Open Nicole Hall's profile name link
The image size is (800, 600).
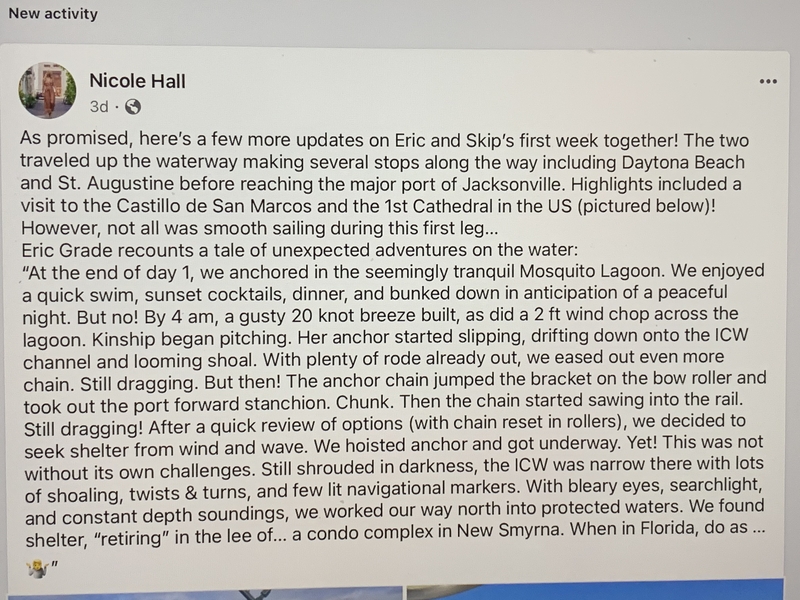137,81
